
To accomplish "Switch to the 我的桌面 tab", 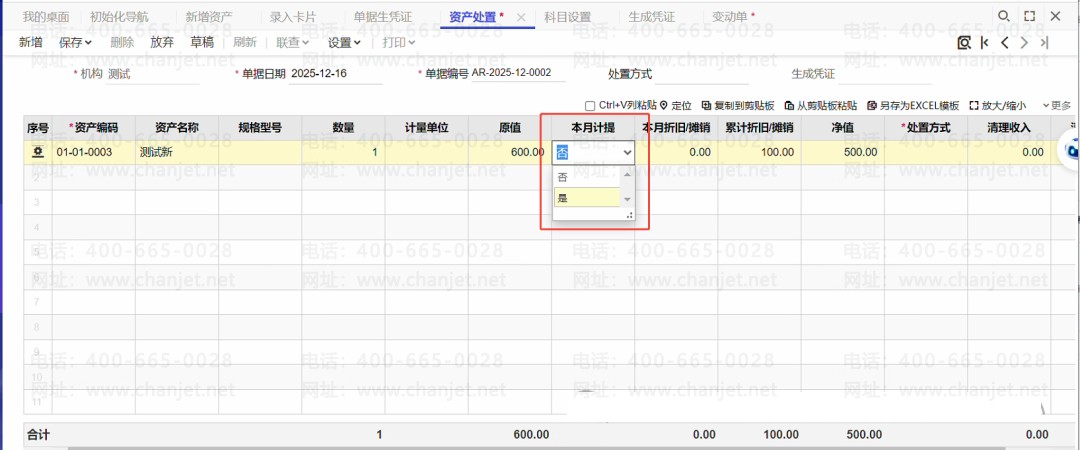I will click(45, 17).
